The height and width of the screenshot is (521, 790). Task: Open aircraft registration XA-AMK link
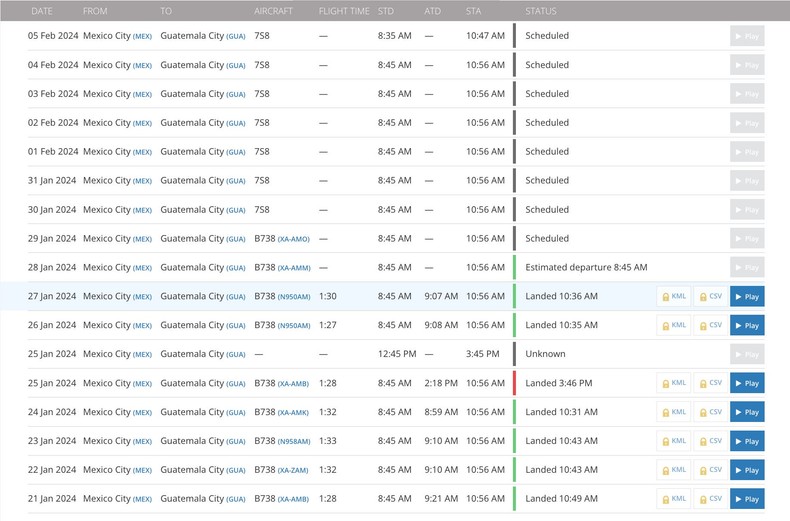point(294,412)
